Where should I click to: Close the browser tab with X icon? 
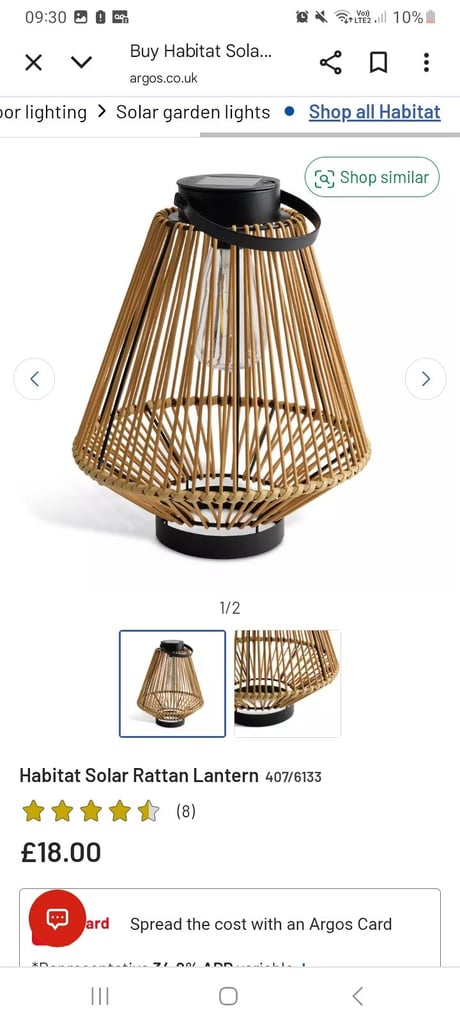[33, 63]
